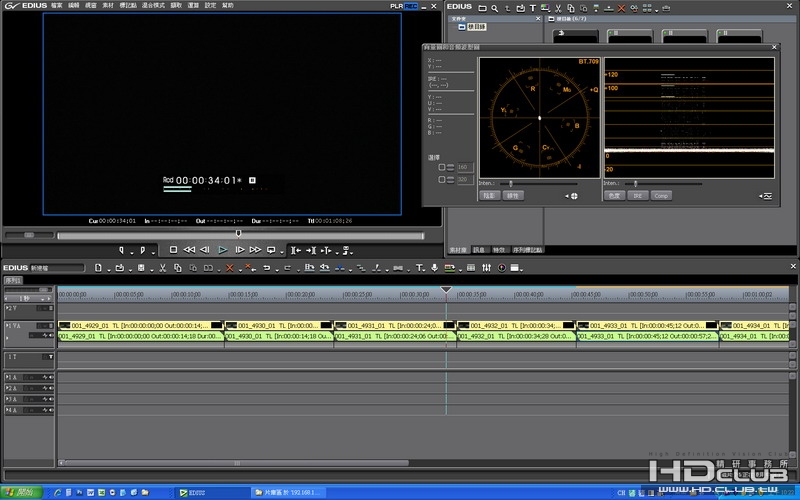Step back one frame in the player

(205, 250)
